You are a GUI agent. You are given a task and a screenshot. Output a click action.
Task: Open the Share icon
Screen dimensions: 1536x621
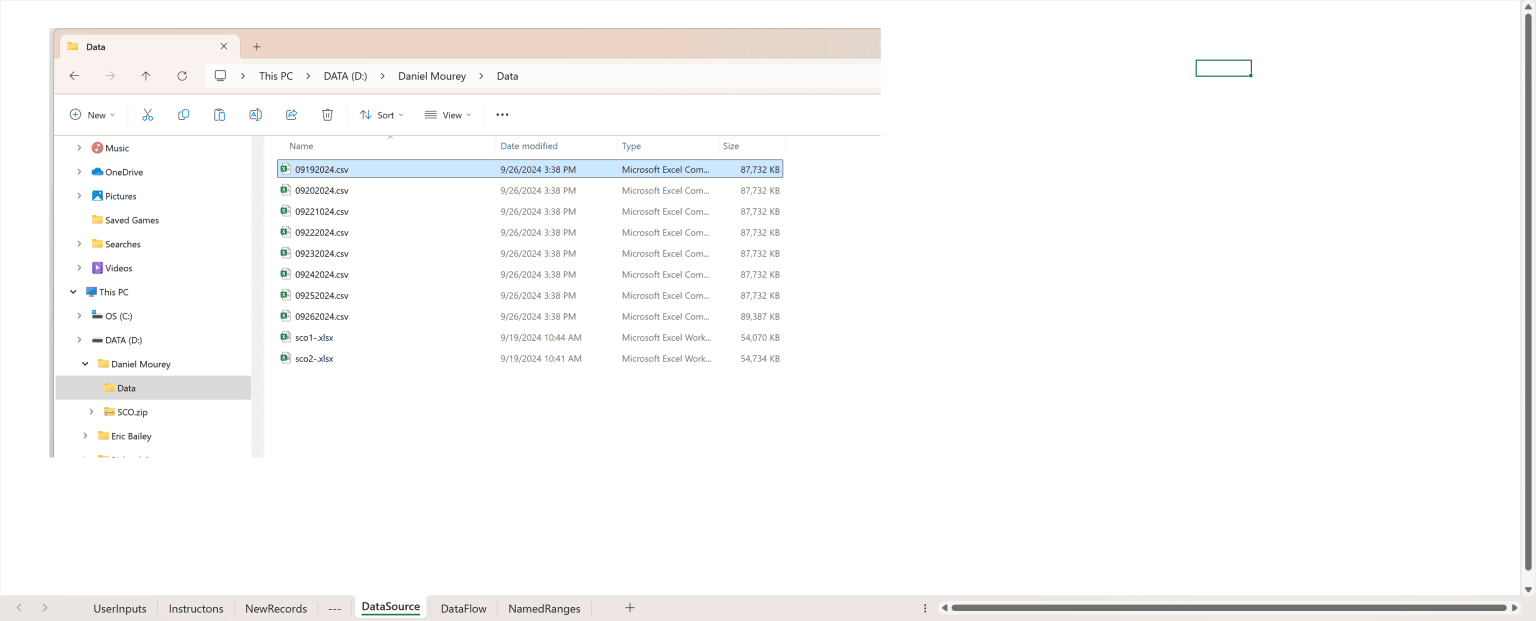[x=291, y=114]
